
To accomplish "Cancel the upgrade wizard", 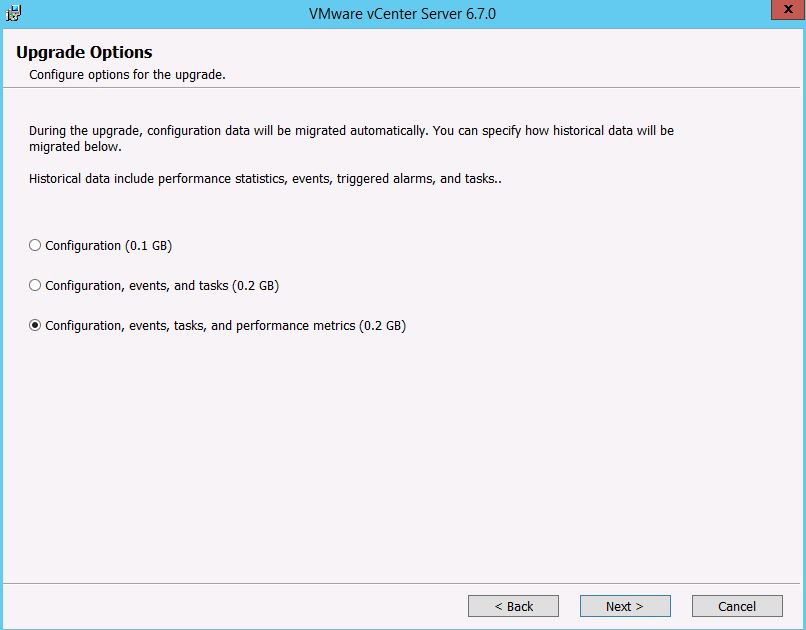I will [x=737, y=606].
